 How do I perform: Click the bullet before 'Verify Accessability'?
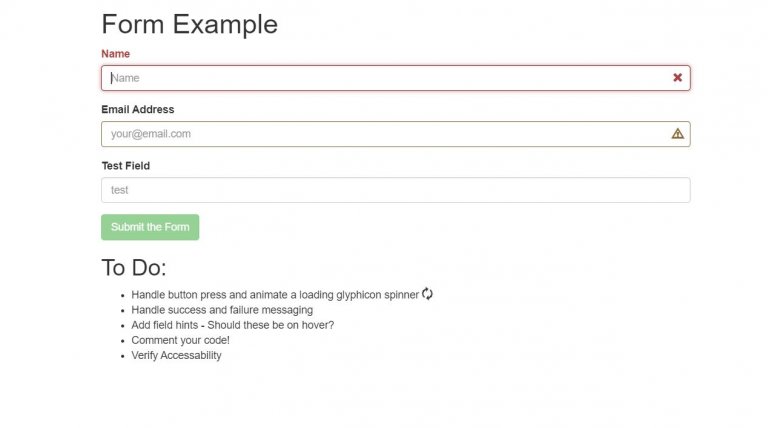123,357
